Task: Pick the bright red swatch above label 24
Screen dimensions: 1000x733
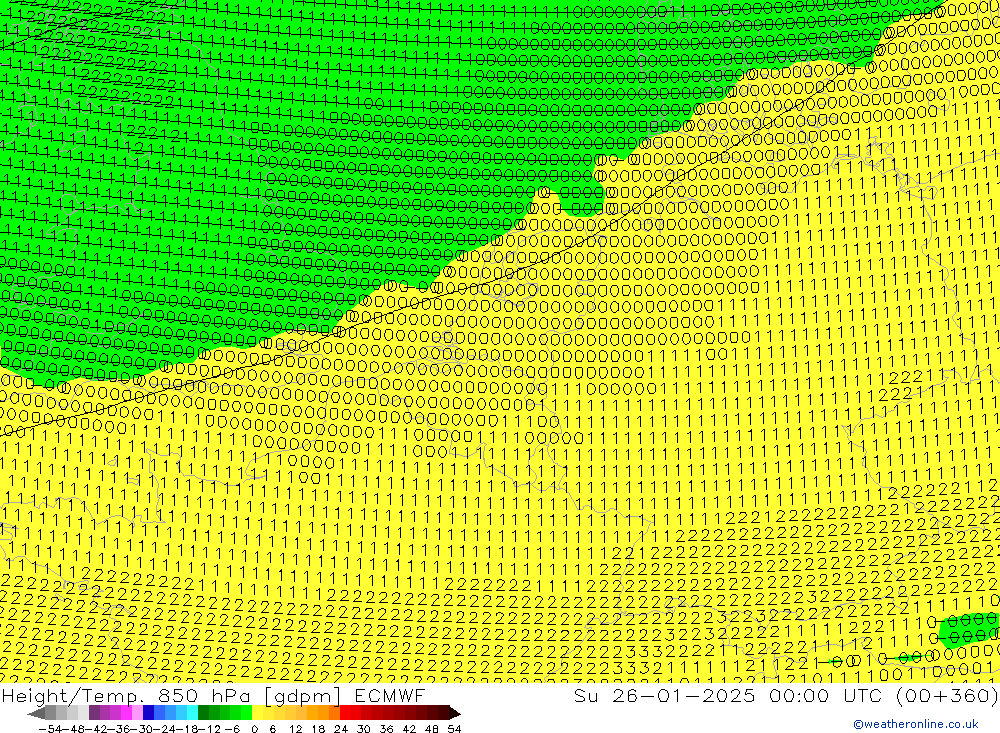Action: 345,713
